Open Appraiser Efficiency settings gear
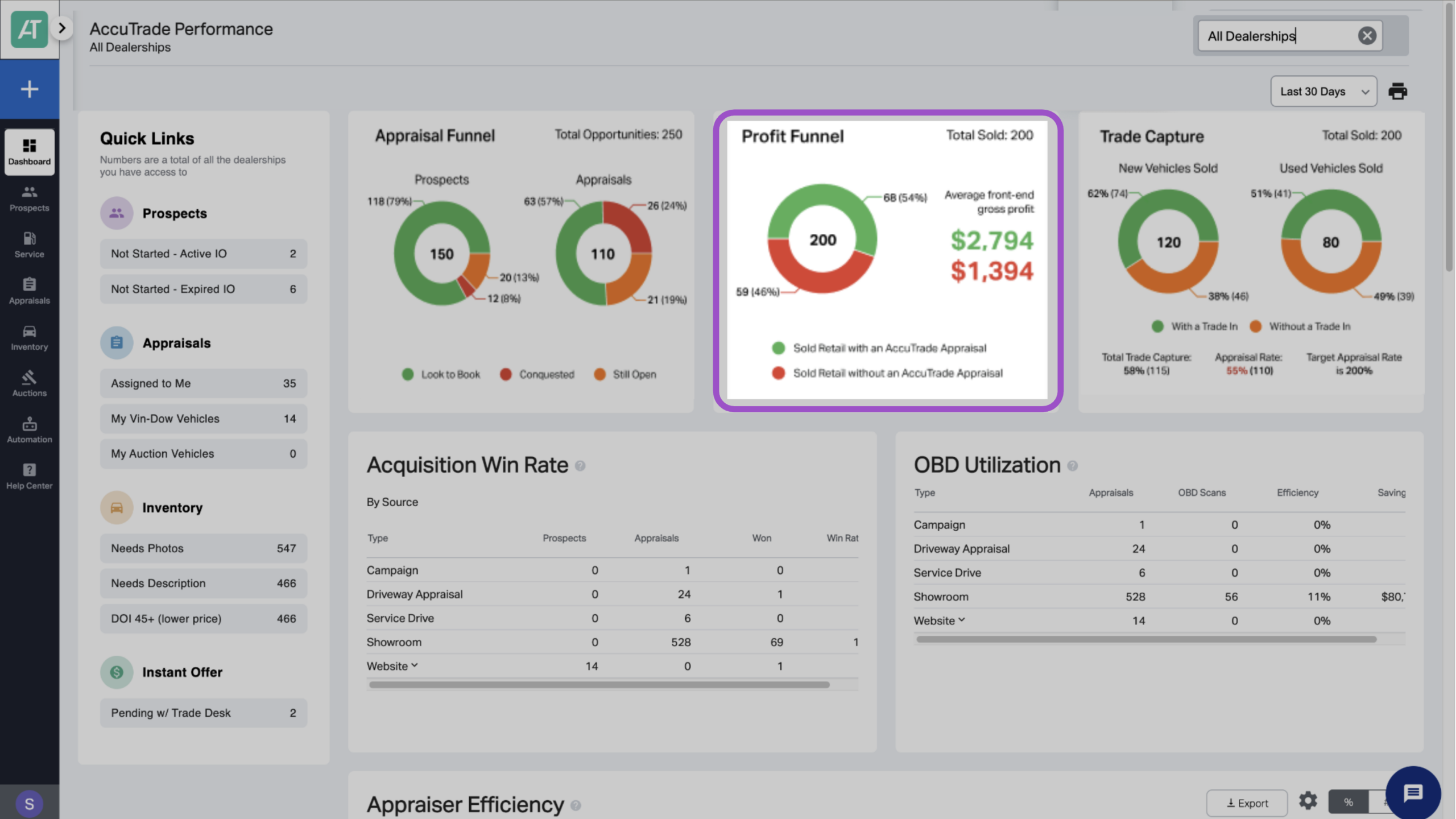 [1308, 801]
